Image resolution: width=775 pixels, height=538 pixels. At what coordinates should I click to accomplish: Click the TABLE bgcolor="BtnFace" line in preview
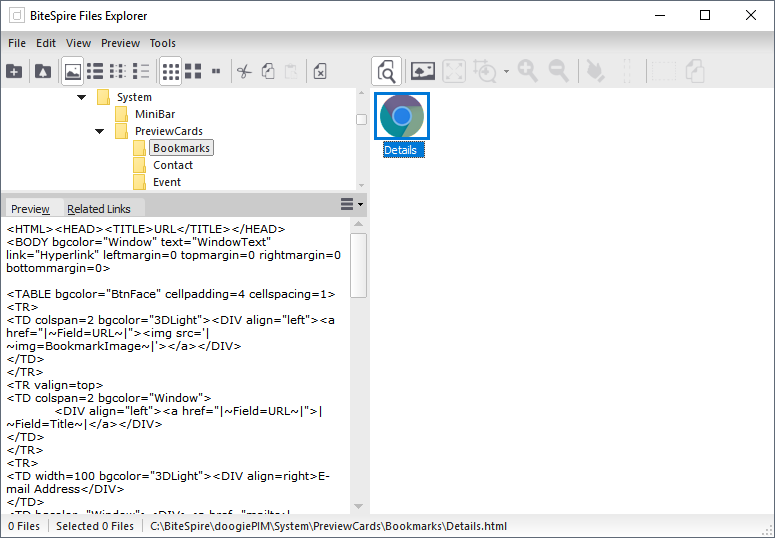tap(171, 294)
